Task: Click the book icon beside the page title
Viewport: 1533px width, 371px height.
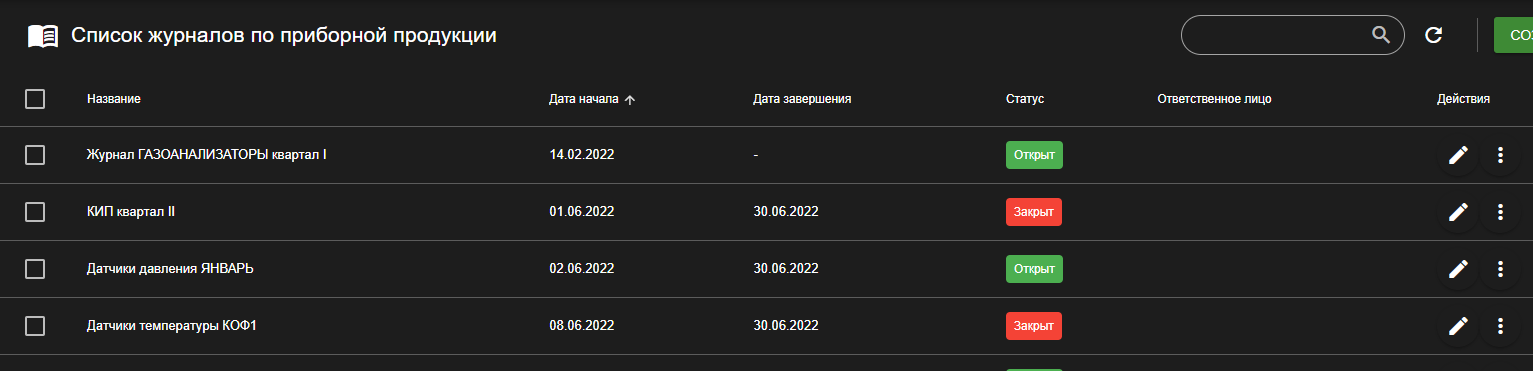Action: click(x=42, y=36)
